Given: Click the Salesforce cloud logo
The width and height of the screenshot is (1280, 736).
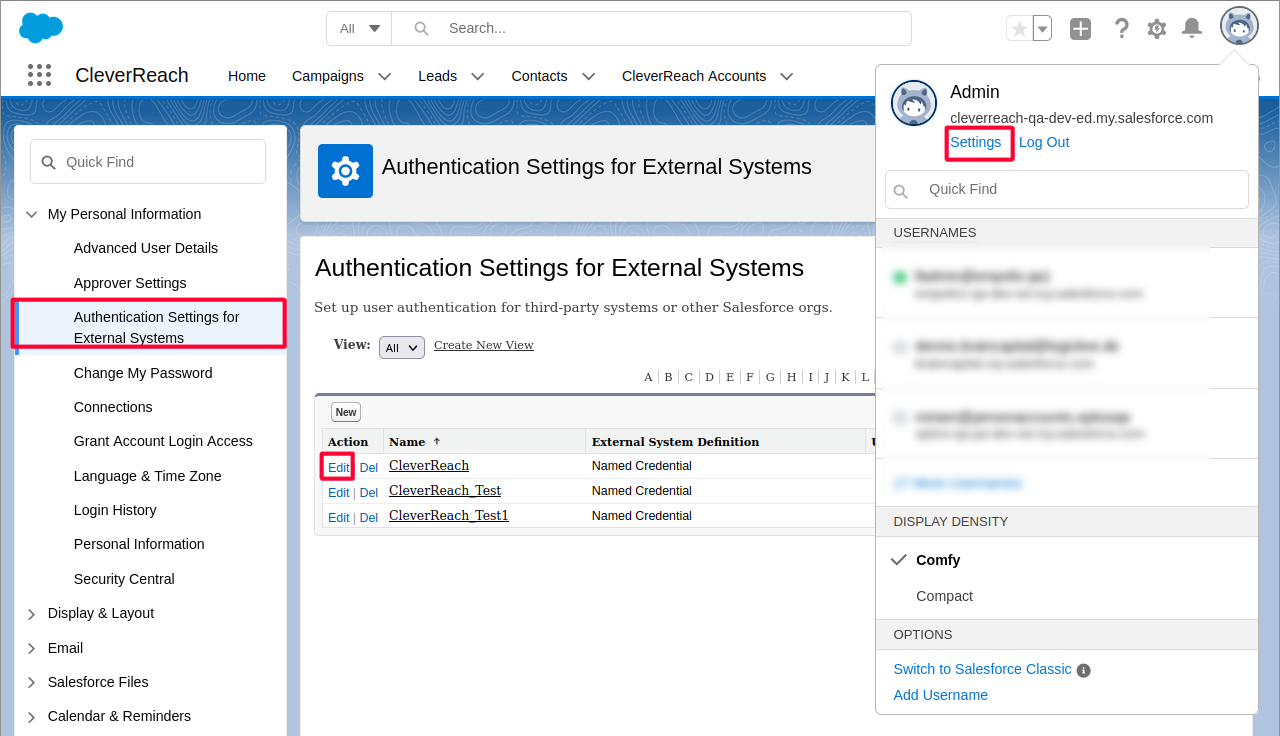Looking at the screenshot, I should [41, 28].
